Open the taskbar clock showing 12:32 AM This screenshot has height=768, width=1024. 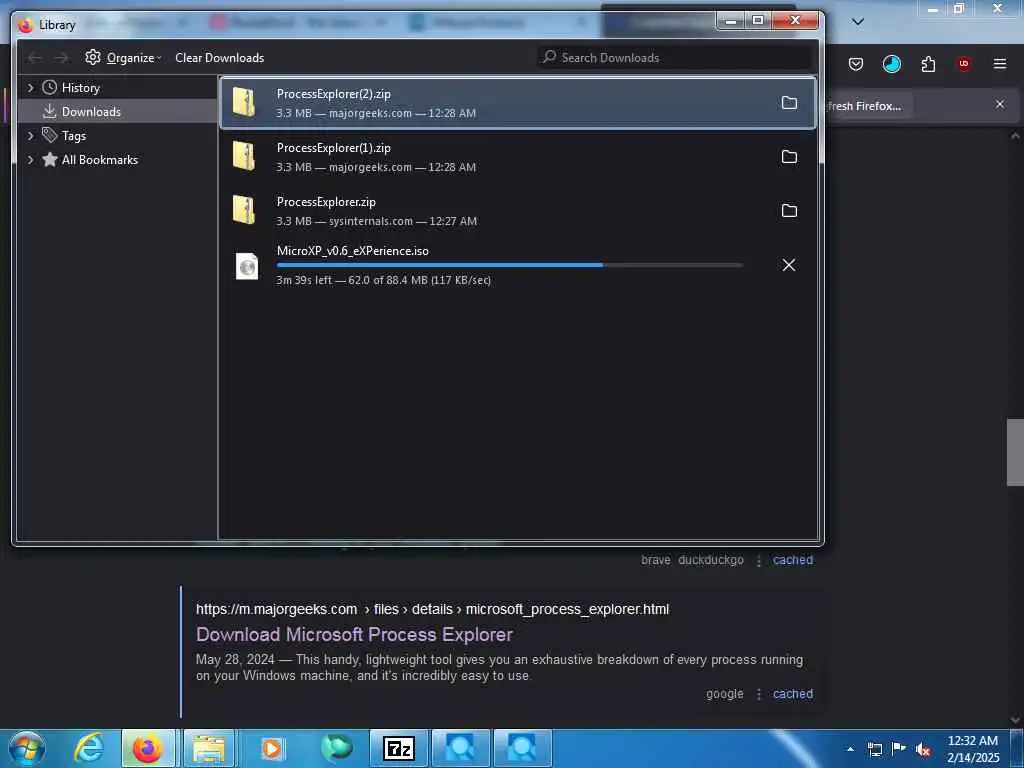tap(973, 749)
